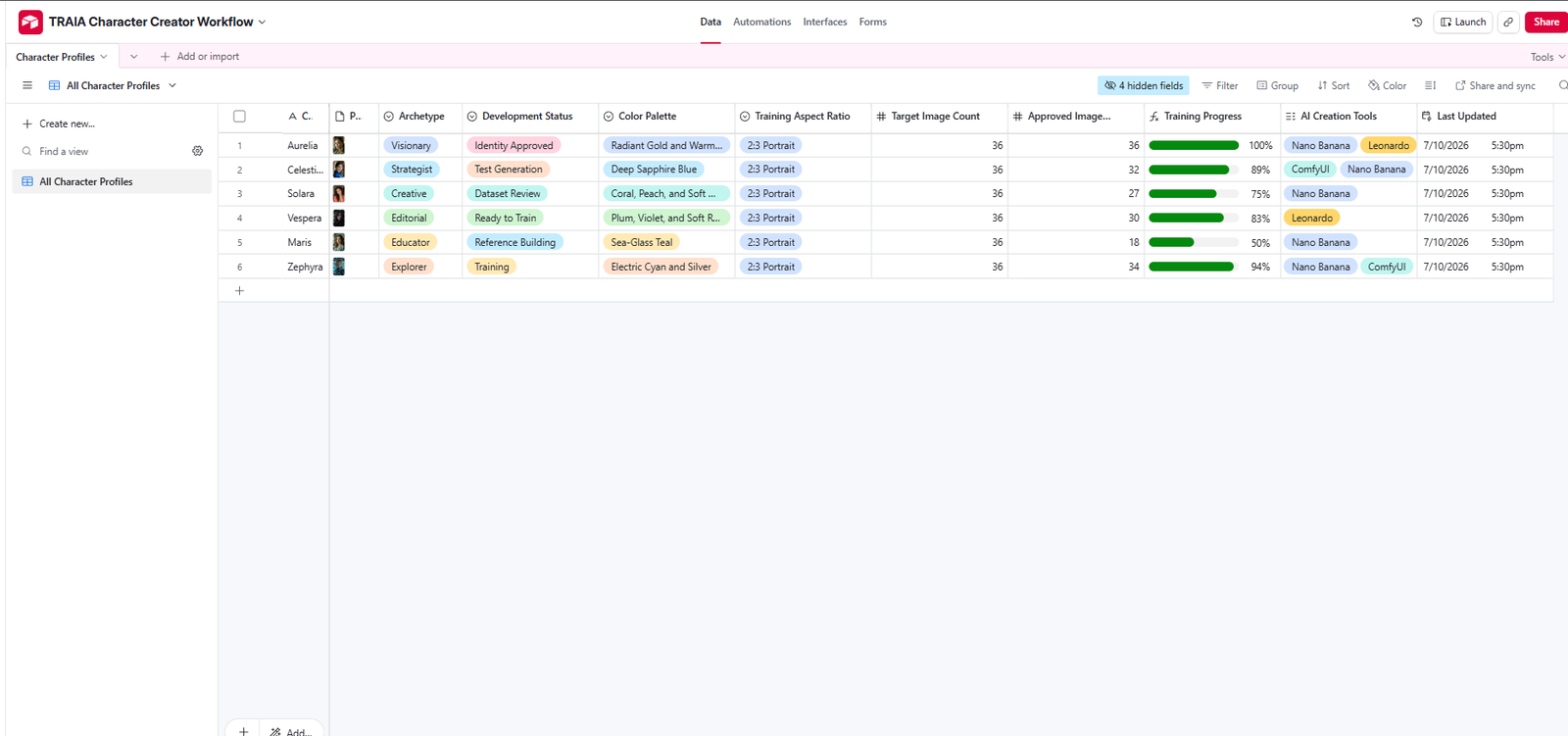Switch to the Forms tab
Viewport: 1568px width, 736px height.
coord(872,22)
